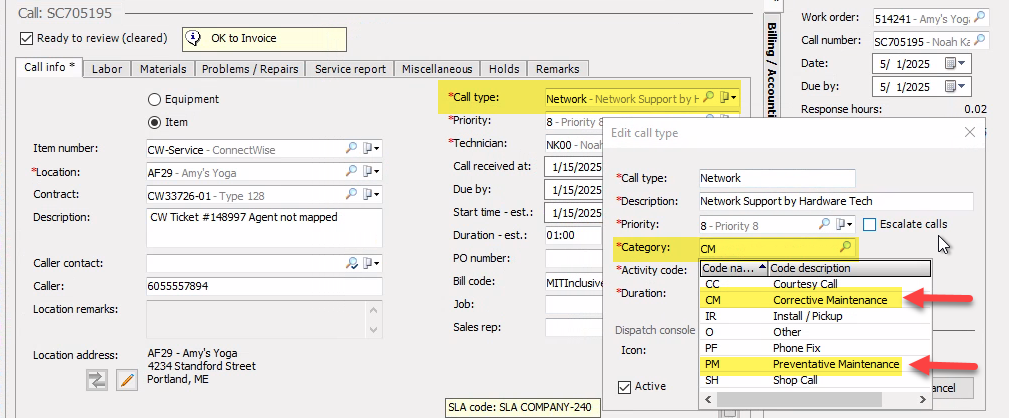Image resolution: width=1009 pixels, height=418 pixels.
Task: Click the pencil edit address icon
Action: coord(127,380)
